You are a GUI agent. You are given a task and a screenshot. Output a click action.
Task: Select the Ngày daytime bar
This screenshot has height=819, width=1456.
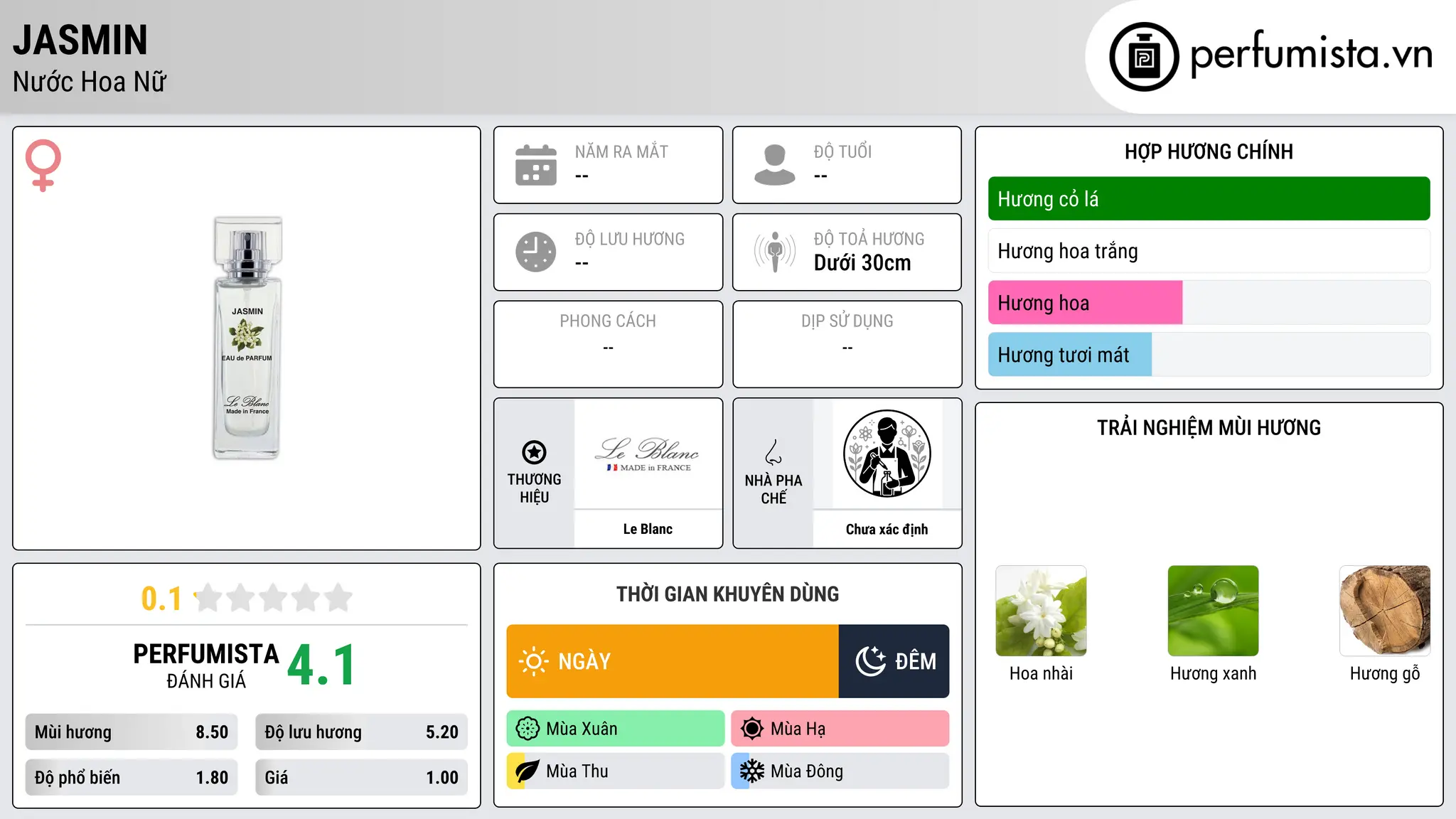click(673, 661)
